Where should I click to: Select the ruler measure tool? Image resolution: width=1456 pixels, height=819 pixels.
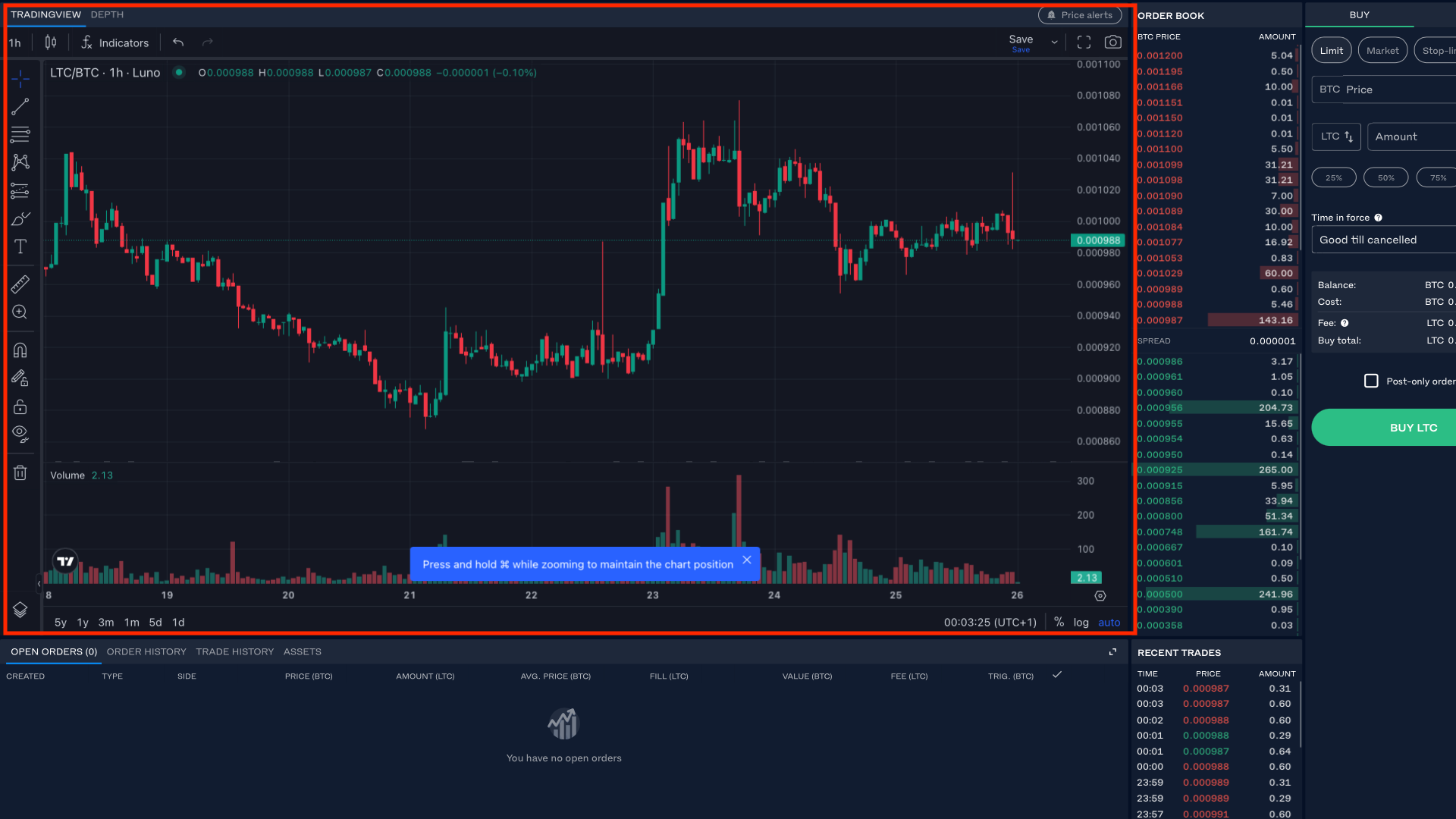point(20,284)
